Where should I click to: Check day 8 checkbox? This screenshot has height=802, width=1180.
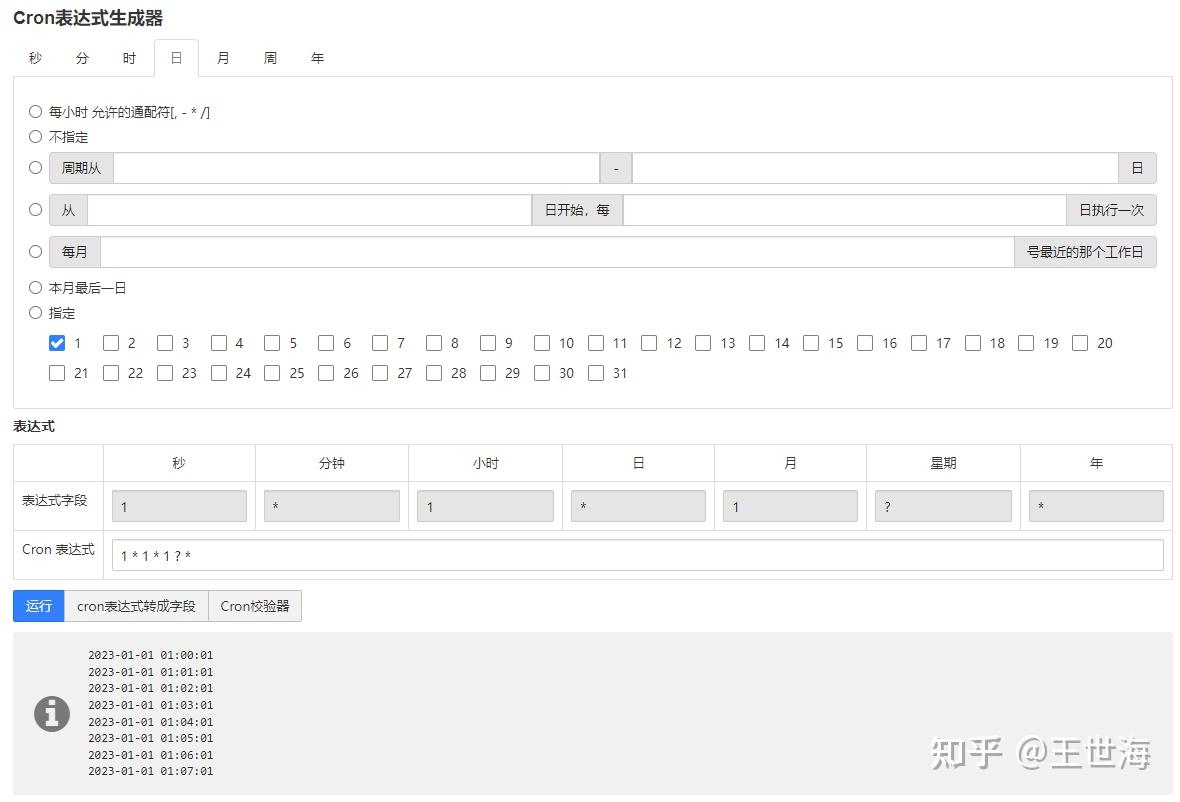pyautogui.click(x=434, y=343)
